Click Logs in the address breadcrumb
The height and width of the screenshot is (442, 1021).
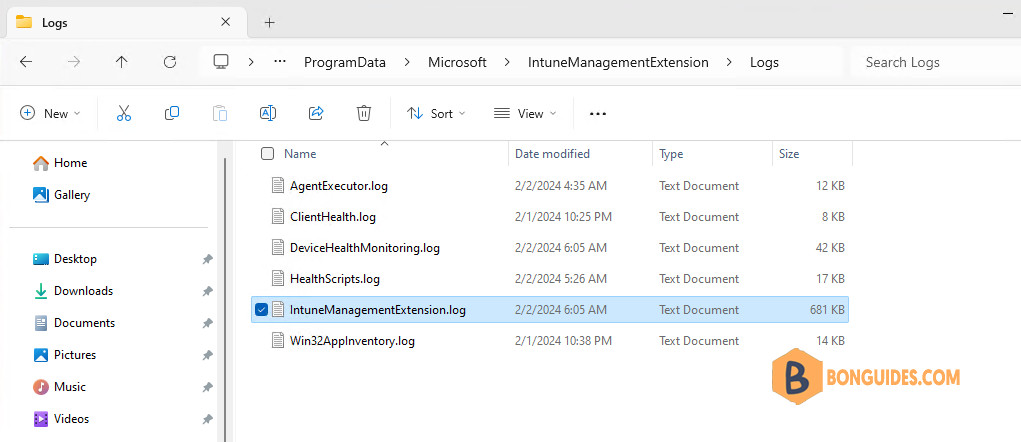764,62
